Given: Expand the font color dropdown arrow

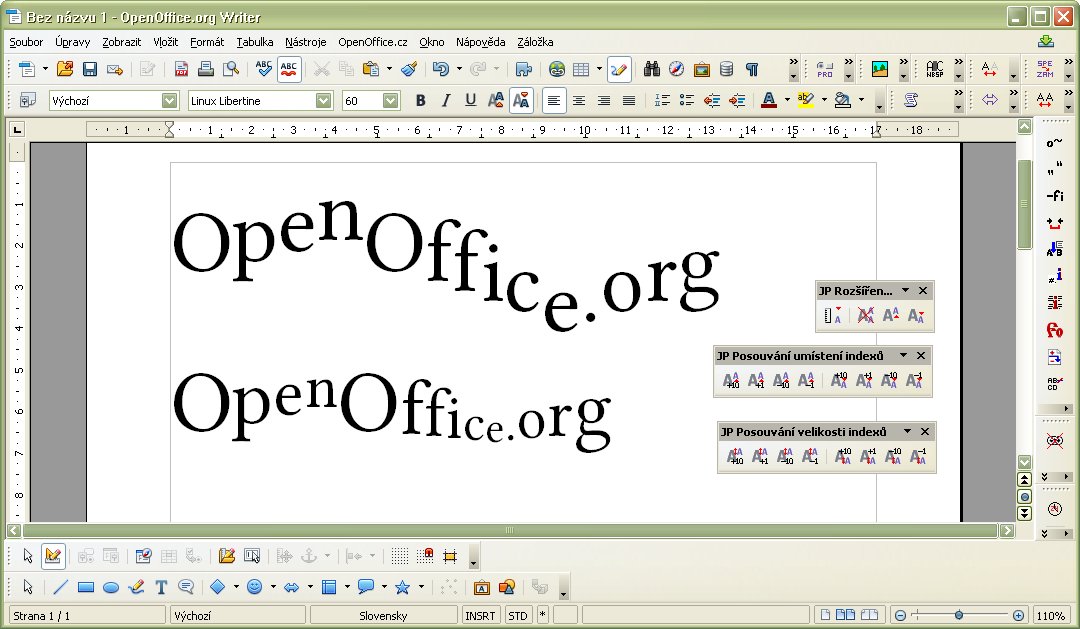Looking at the screenshot, I should [787, 101].
